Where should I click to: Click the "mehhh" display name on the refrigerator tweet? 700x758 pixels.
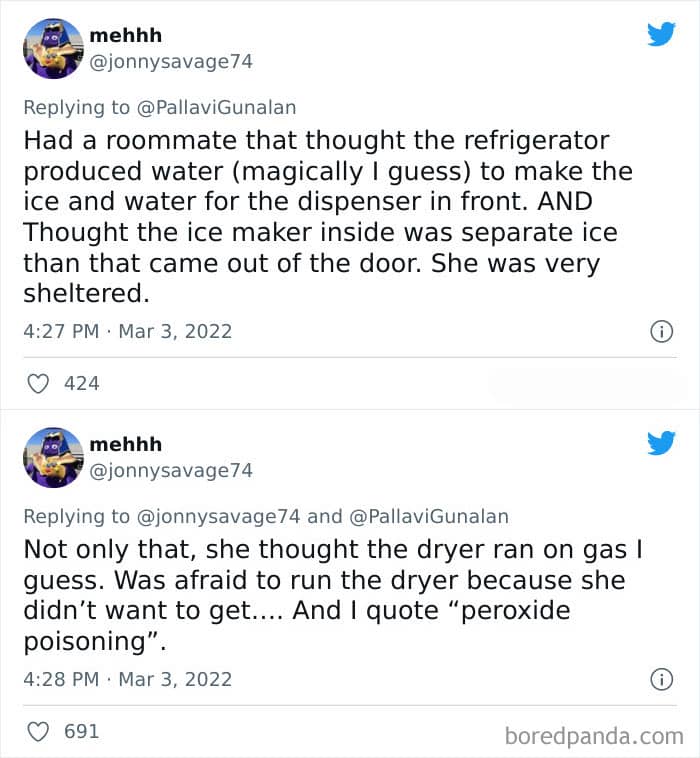(125, 35)
